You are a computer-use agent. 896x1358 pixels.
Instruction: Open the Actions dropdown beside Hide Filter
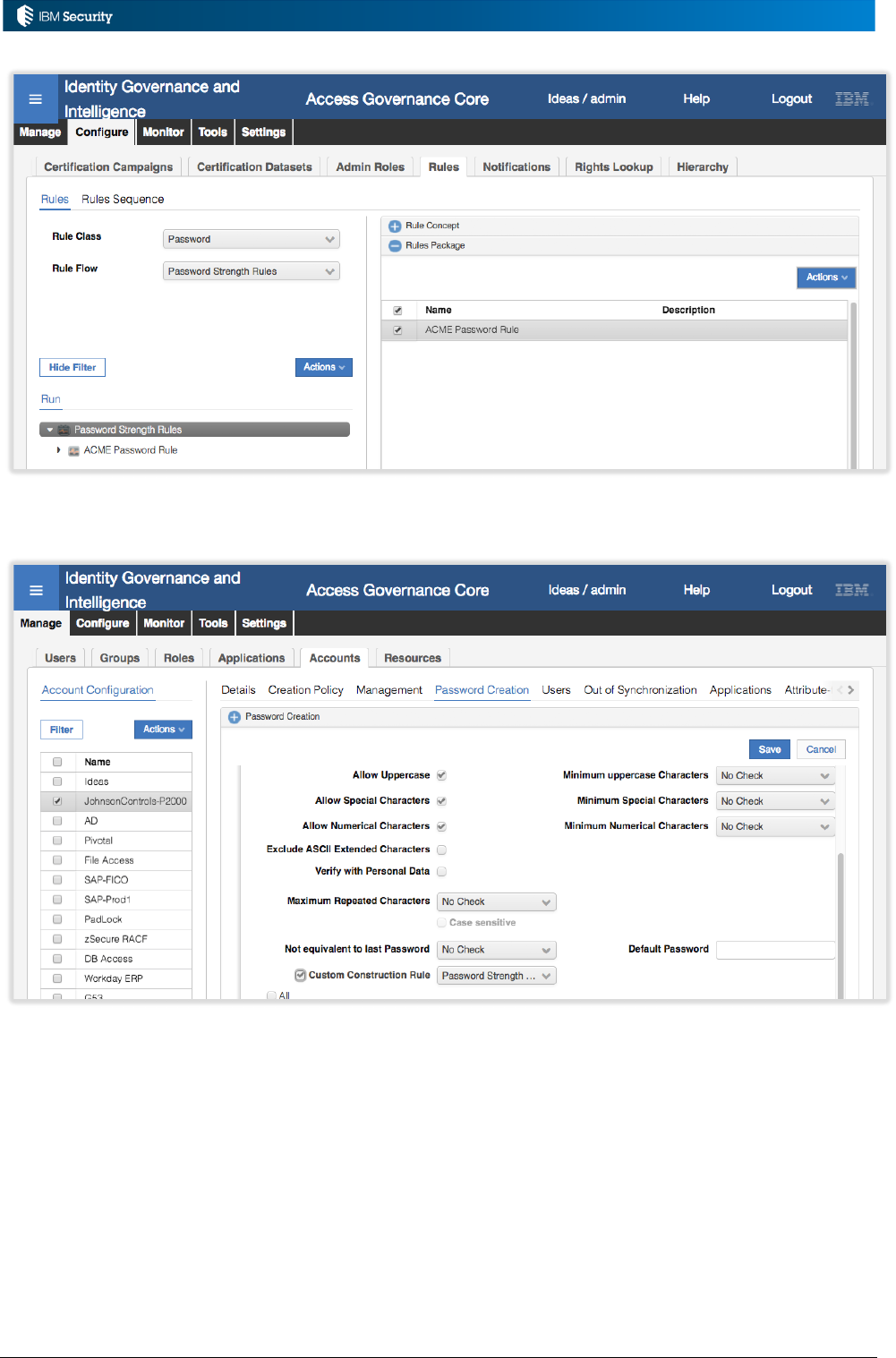(324, 368)
